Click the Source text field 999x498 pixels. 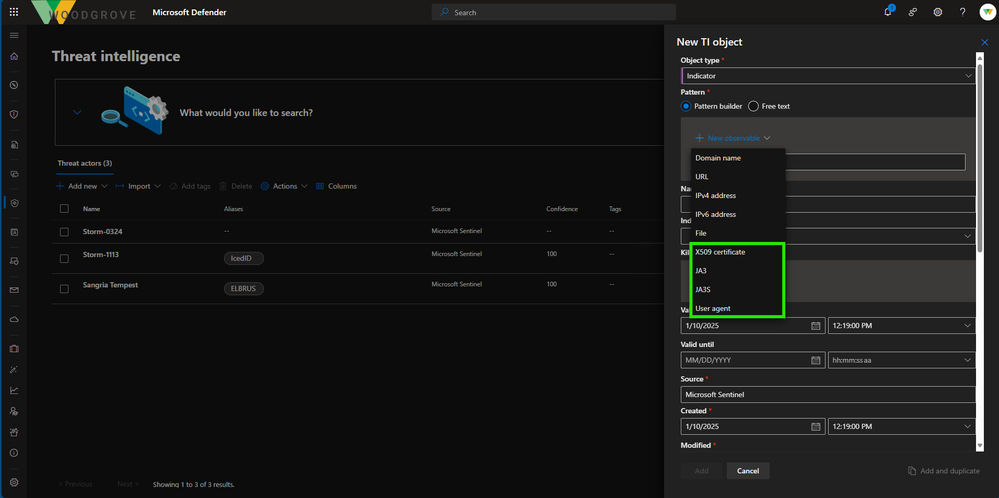pos(828,394)
